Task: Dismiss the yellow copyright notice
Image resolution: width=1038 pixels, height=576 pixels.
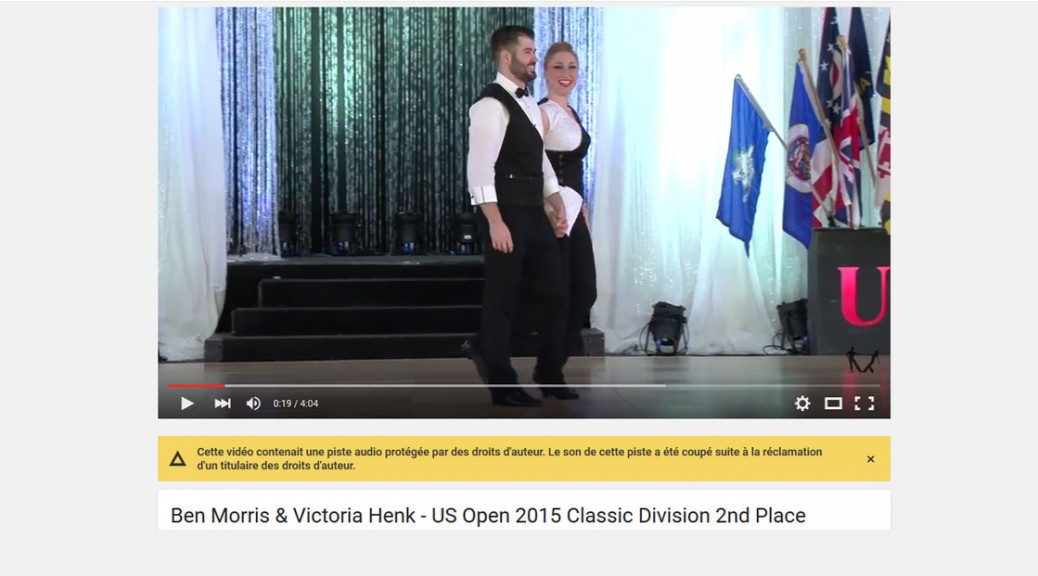Action: [x=871, y=459]
